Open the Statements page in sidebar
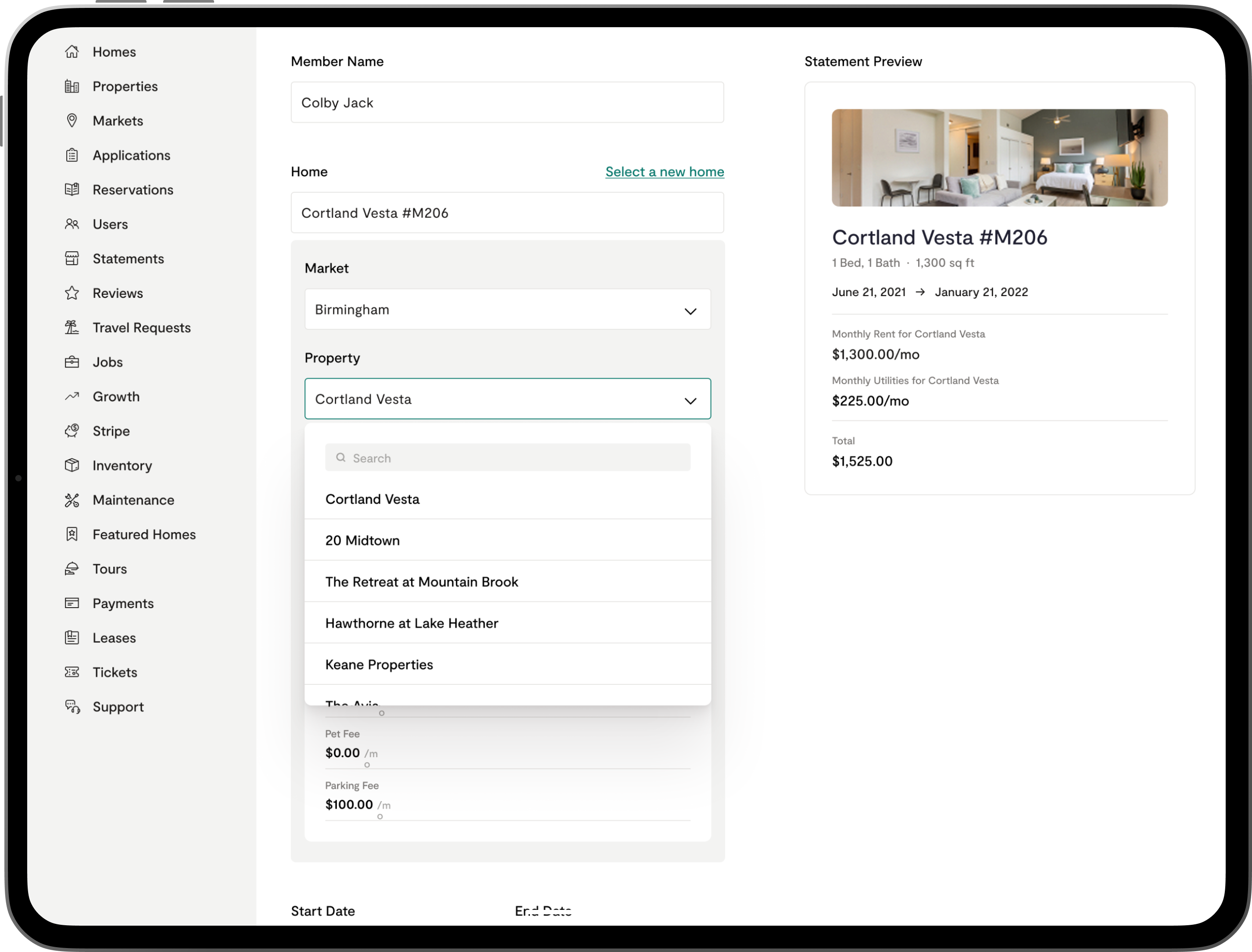The image size is (1252, 952). click(128, 258)
